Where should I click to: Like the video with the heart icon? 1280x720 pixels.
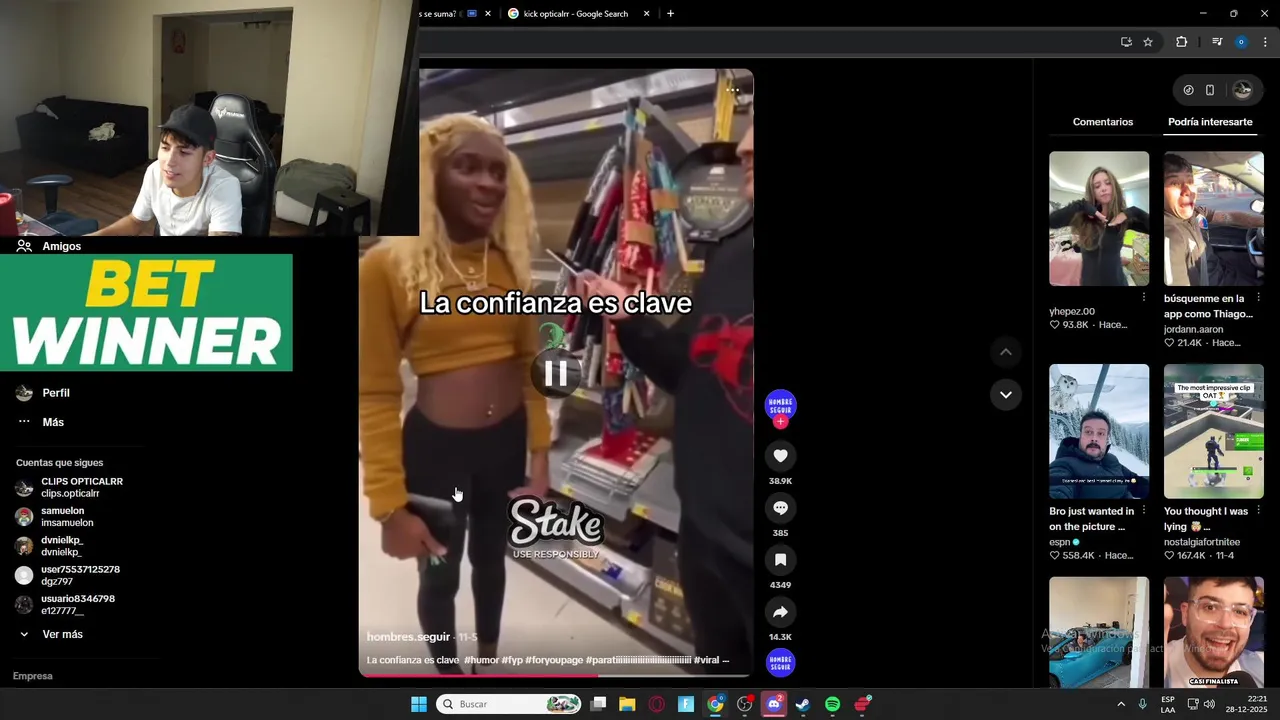click(780, 456)
